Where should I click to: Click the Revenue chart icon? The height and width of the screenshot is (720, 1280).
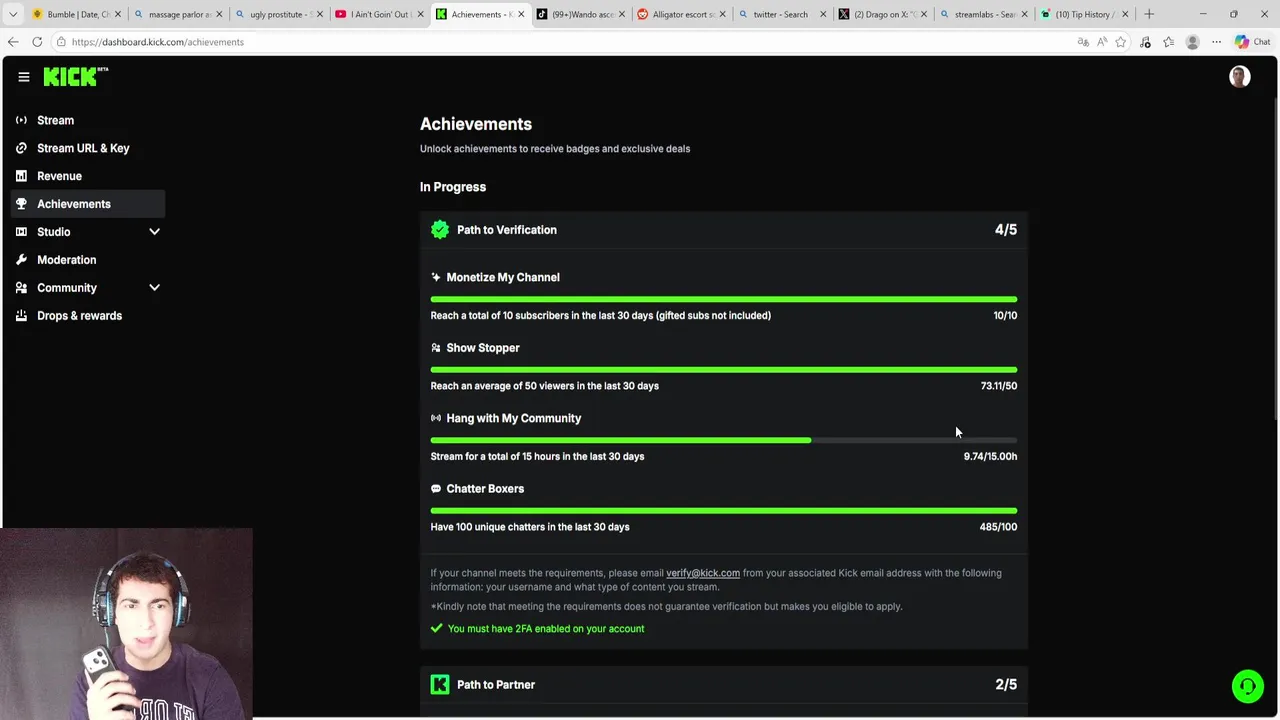click(x=21, y=176)
